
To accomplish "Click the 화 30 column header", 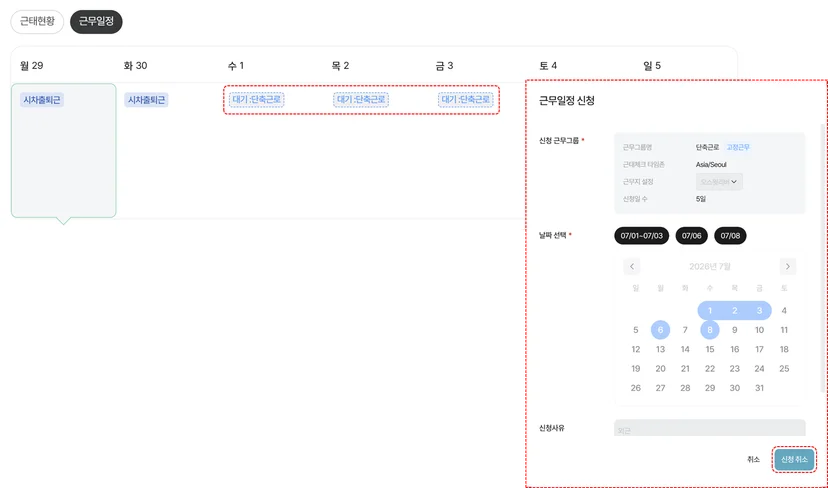I will coord(135,65).
